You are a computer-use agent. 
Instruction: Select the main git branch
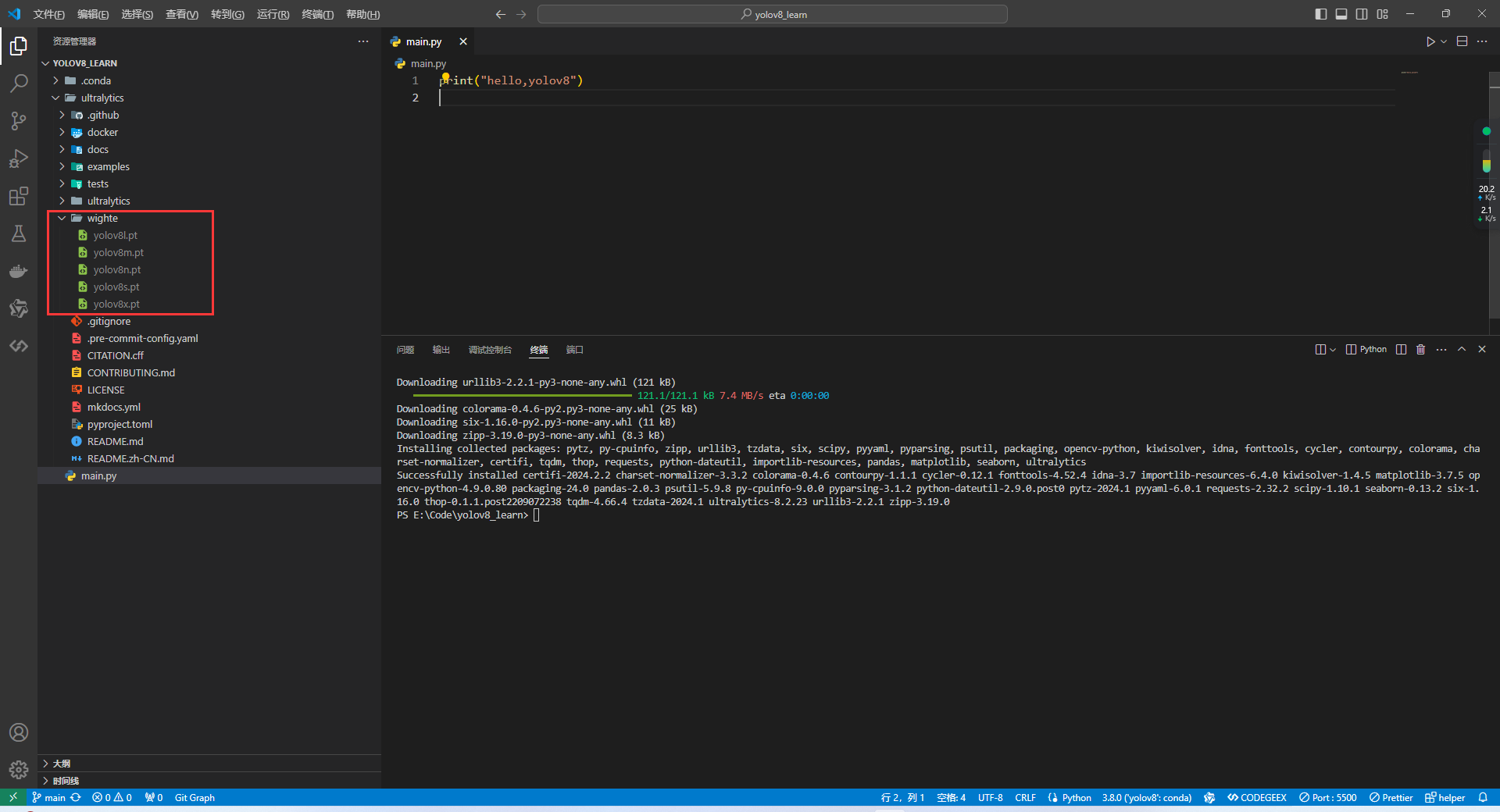pos(48,797)
